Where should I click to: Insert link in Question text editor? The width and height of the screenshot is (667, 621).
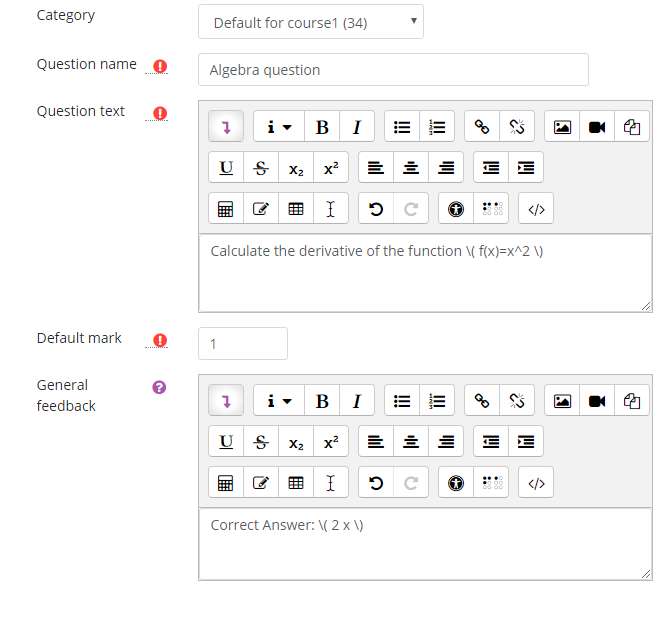click(x=482, y=127)
